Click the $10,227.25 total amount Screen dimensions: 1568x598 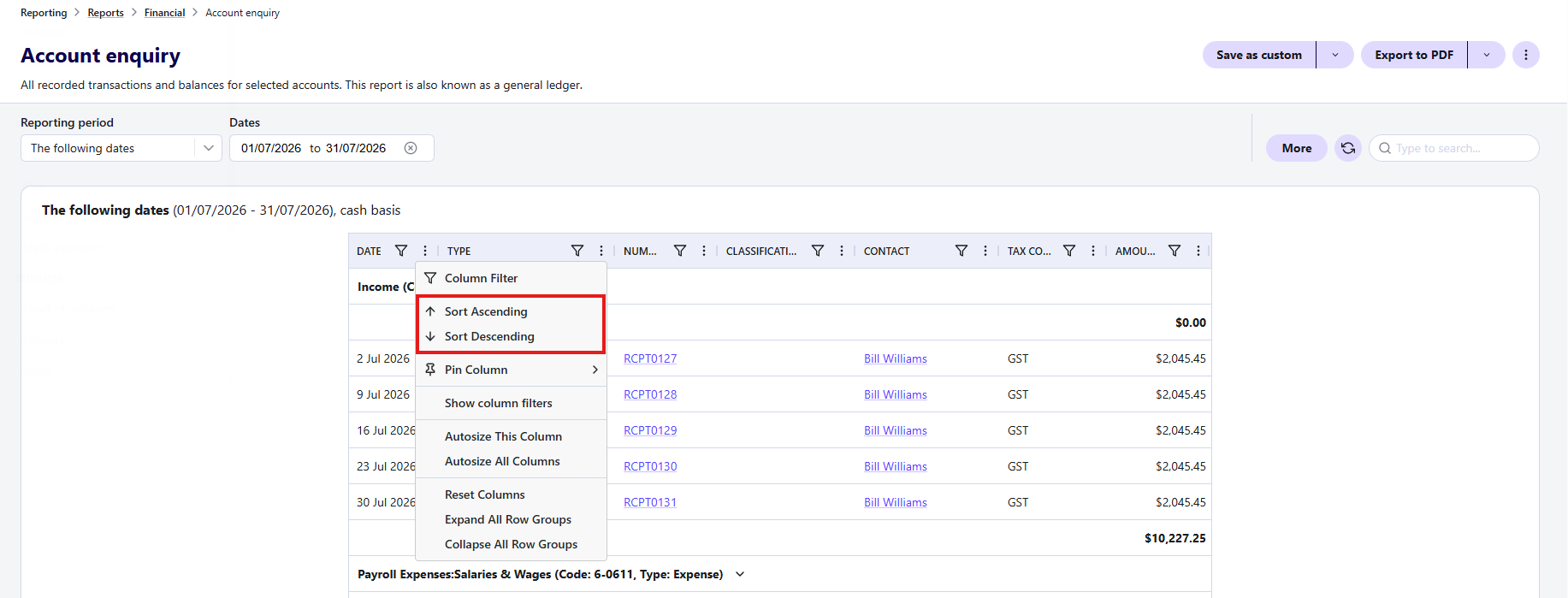click(1175, 538)
